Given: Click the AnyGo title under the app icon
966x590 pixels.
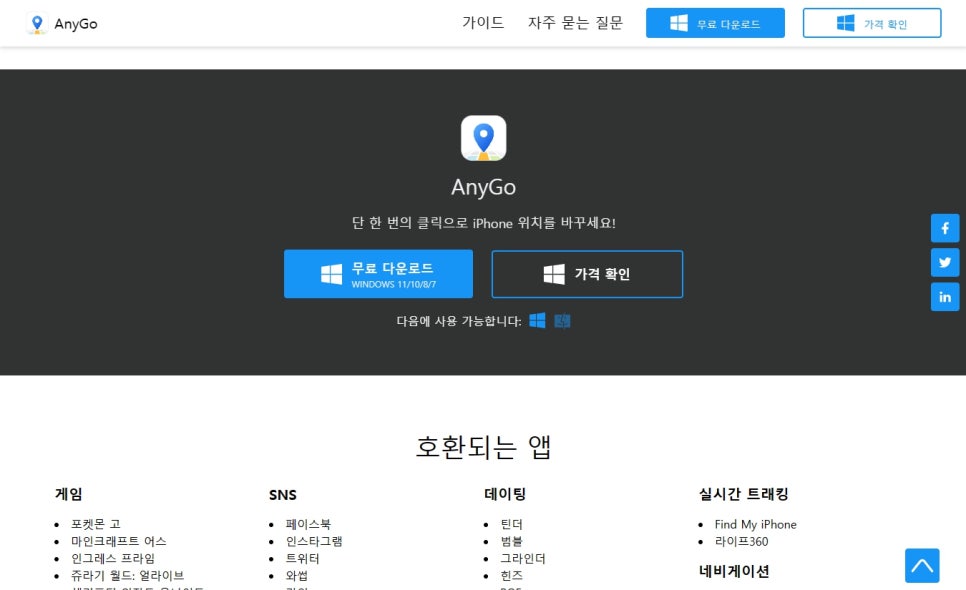Looking at the screenshot, I should click(x=484, y=187).
